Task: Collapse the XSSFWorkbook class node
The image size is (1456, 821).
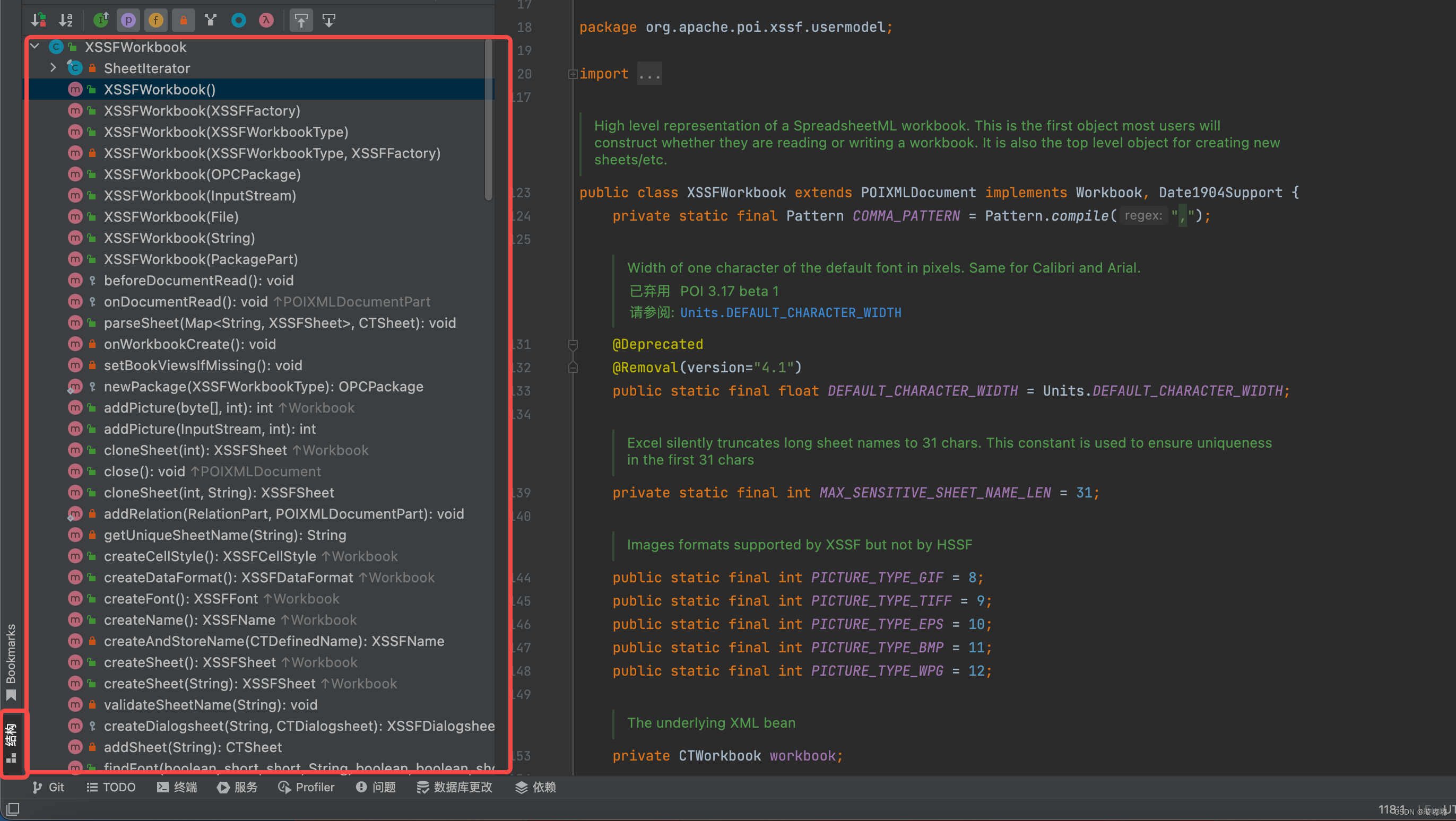Action: (35, 46)
